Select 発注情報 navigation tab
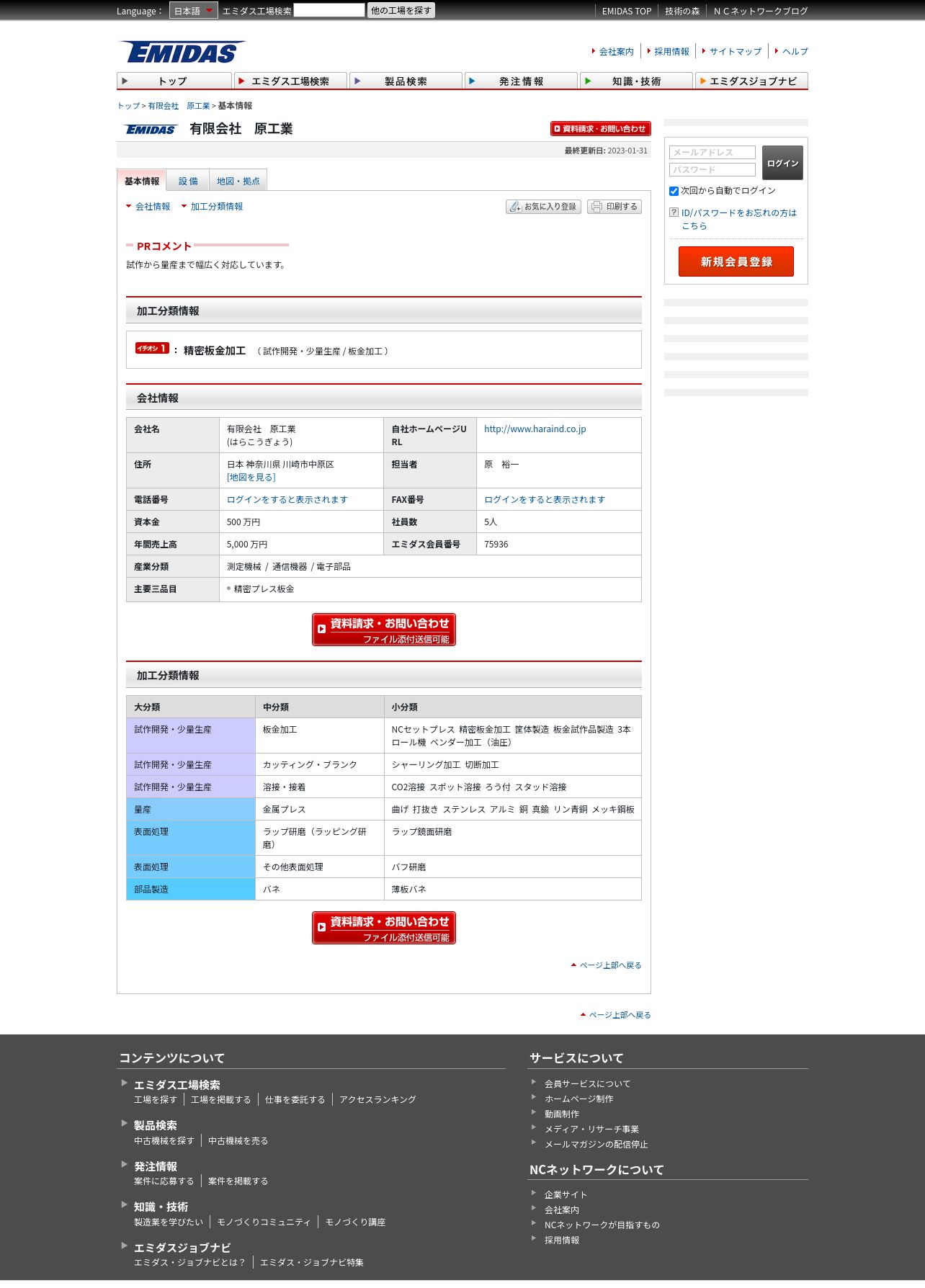This screenshot has width=925, height=1288. tap(521, 81)
